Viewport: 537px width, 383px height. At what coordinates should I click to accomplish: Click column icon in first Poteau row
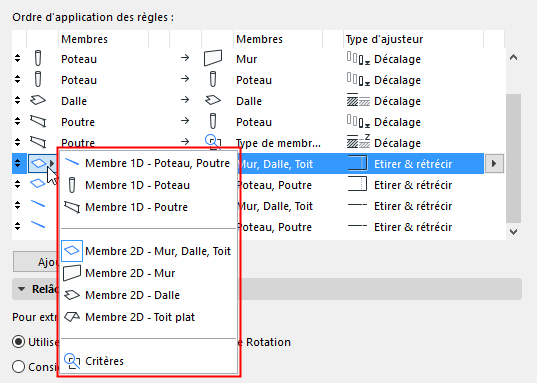[38, 59]
